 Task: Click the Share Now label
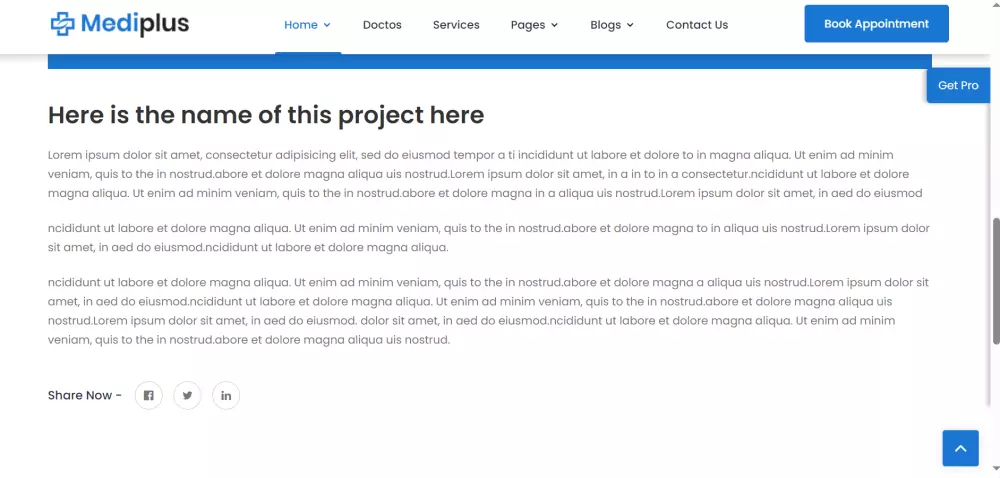85,395
